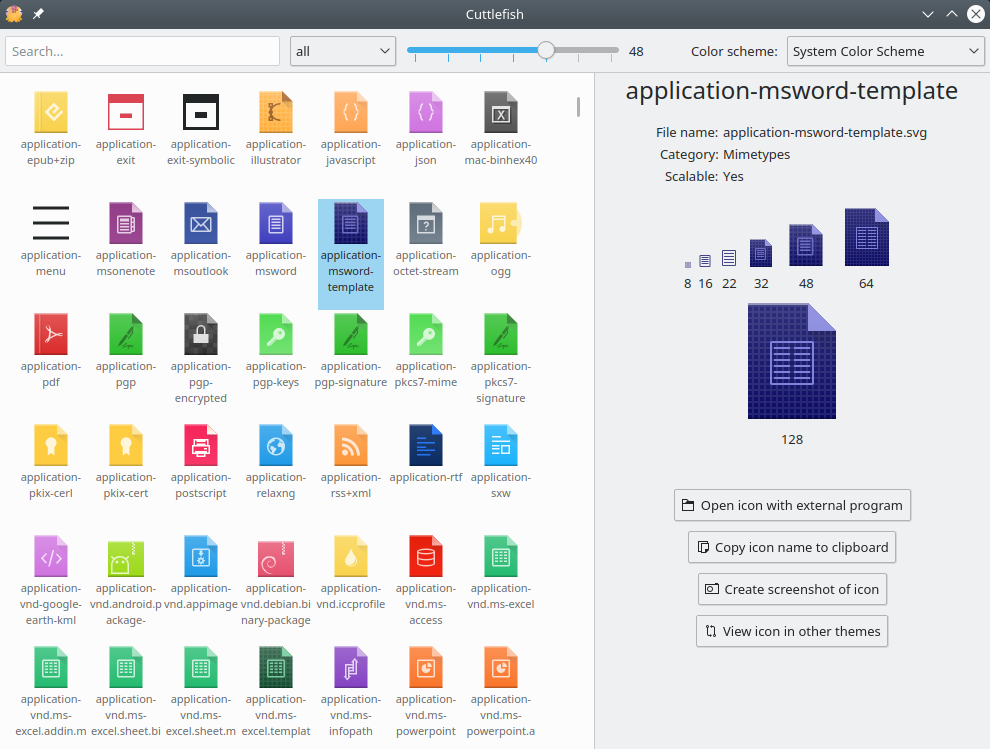The height and width of the screenshot is (749, 990).
Task: Click the application-msoutlook icon
Action: coord(201,224)
